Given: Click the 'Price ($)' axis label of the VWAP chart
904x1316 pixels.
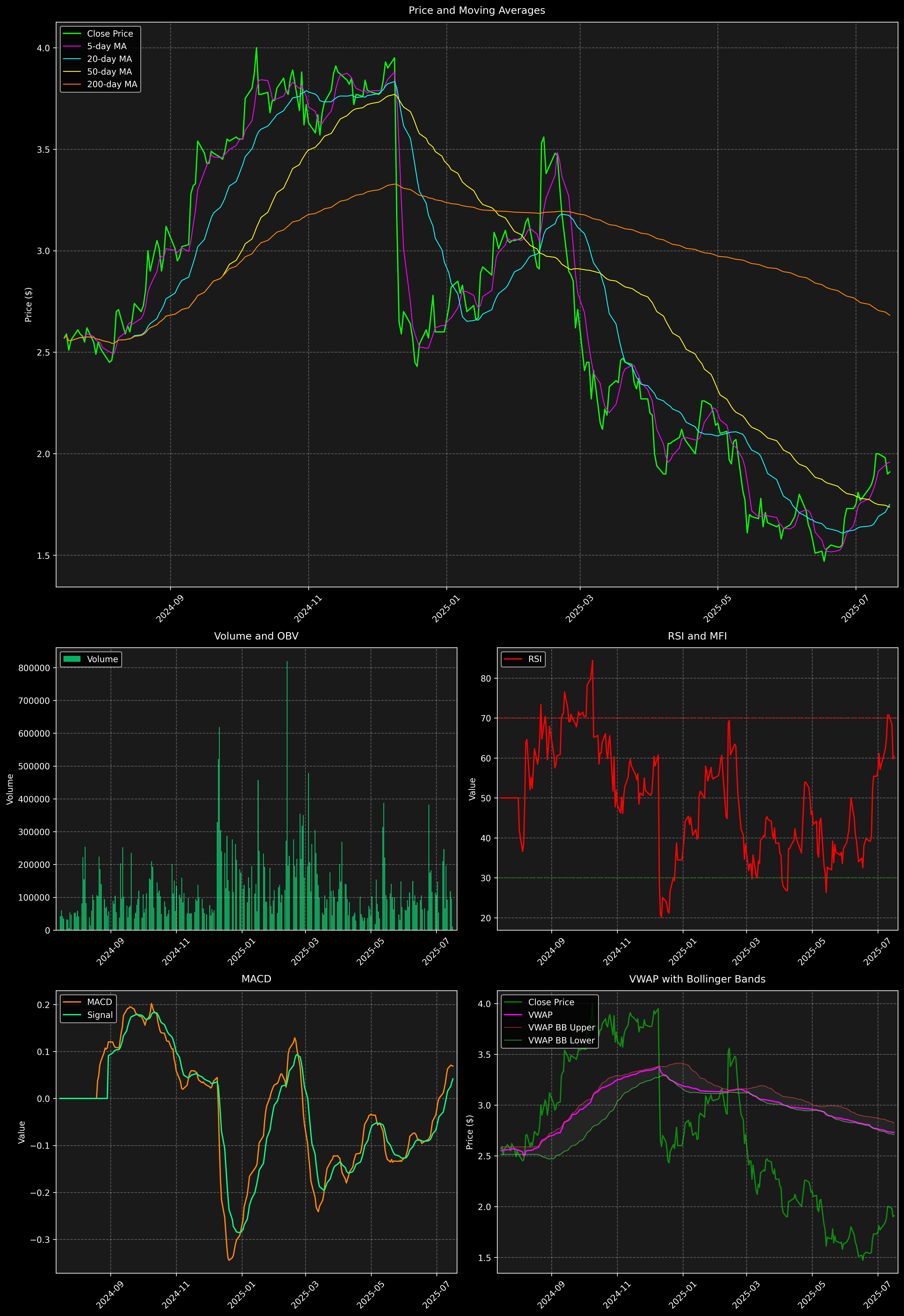Looking at the screenshot, I should click(x=469, y=1132).
